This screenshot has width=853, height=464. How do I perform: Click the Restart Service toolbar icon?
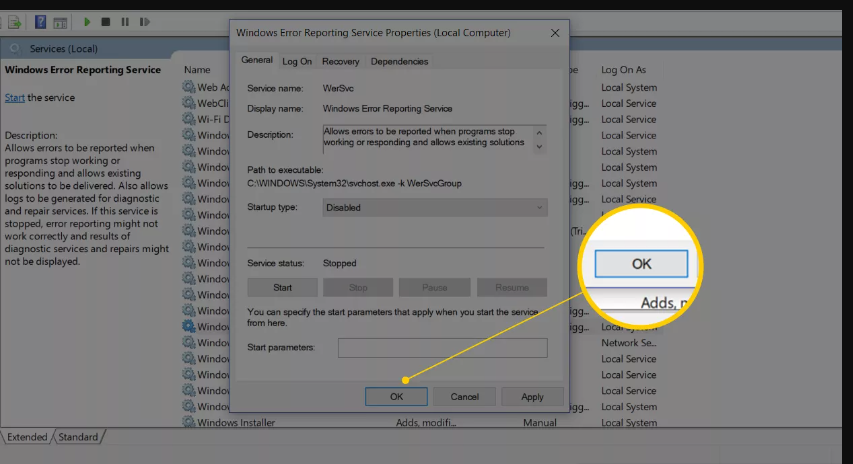tap(144, 22)
